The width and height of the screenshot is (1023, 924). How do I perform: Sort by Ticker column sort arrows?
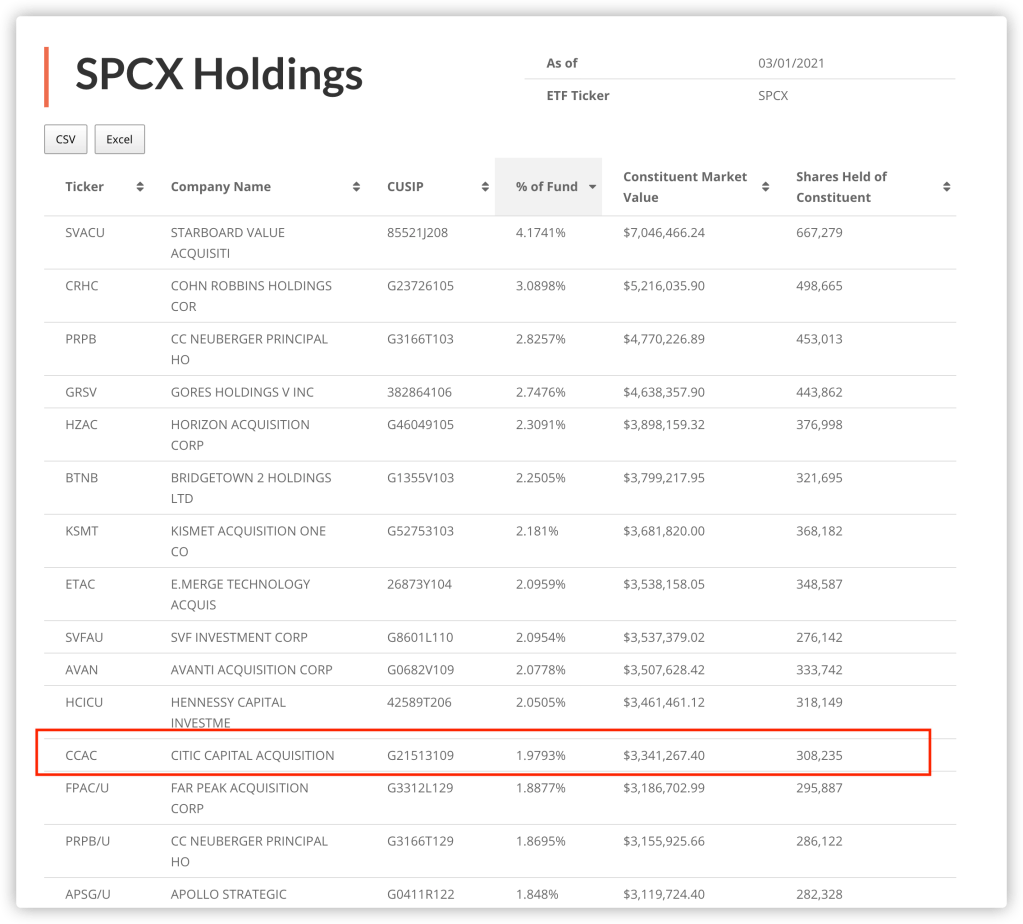[x=140, y=187]
